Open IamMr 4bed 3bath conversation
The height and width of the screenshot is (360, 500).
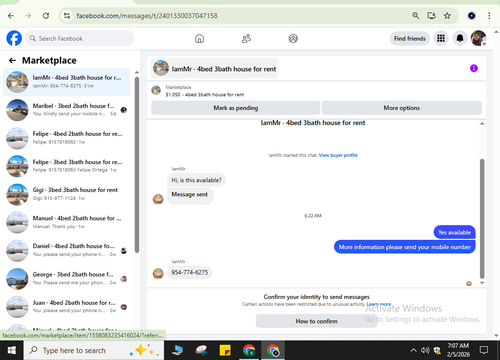(67, 82)
